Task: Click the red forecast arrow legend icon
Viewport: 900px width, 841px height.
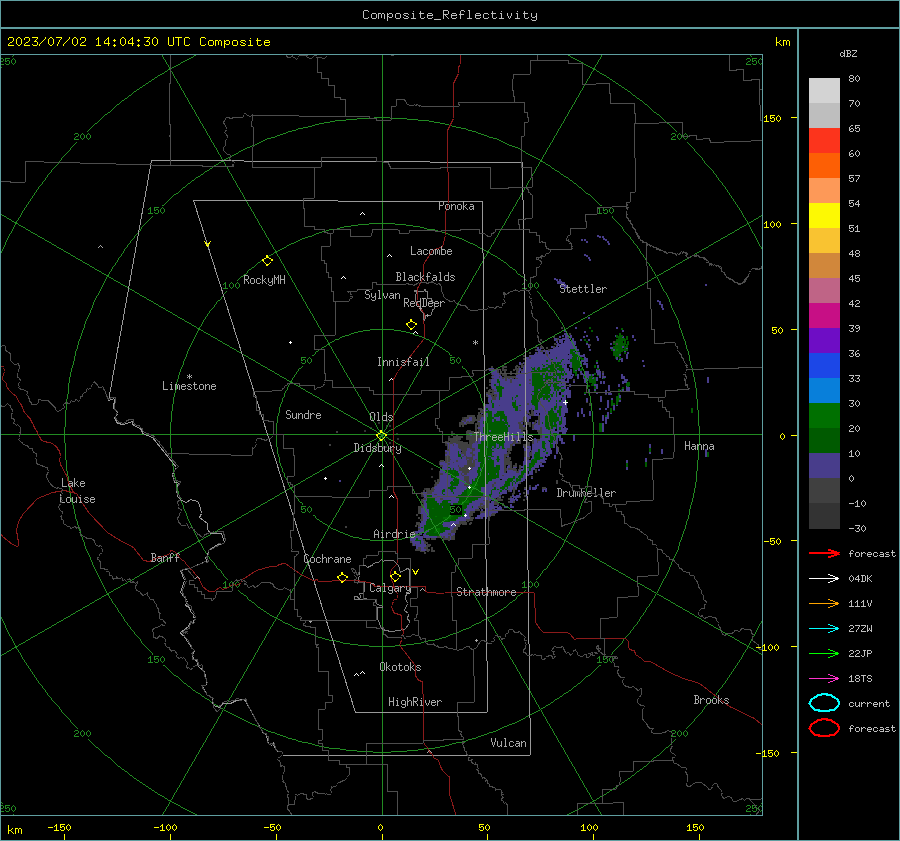Action: tap(824, 553)
